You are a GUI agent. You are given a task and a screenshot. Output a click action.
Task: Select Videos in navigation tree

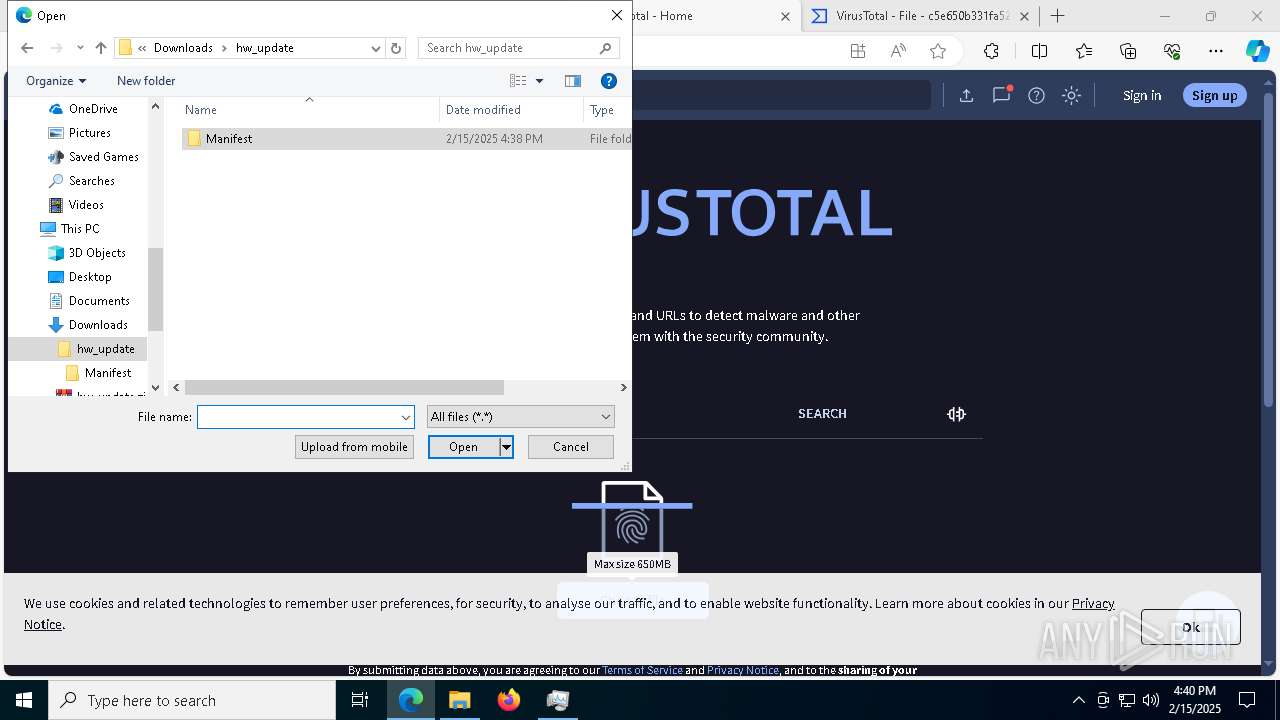[x=86, y=205]
